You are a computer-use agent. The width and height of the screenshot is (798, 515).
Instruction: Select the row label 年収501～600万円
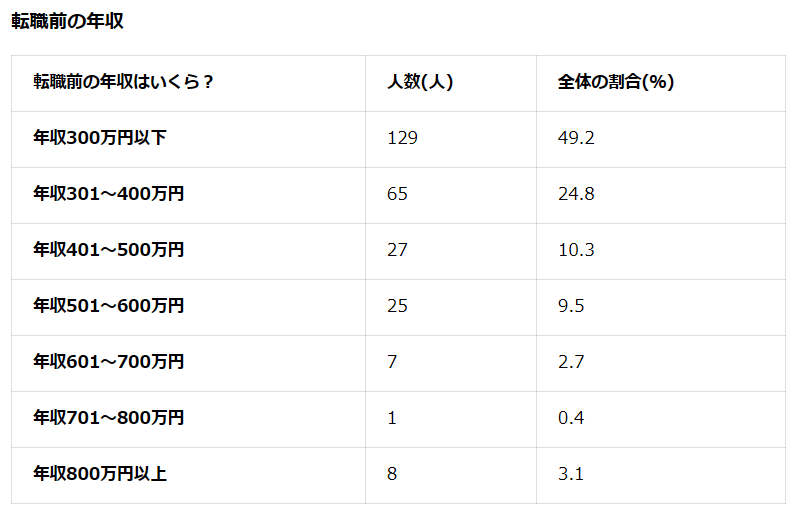coord(108,306)
